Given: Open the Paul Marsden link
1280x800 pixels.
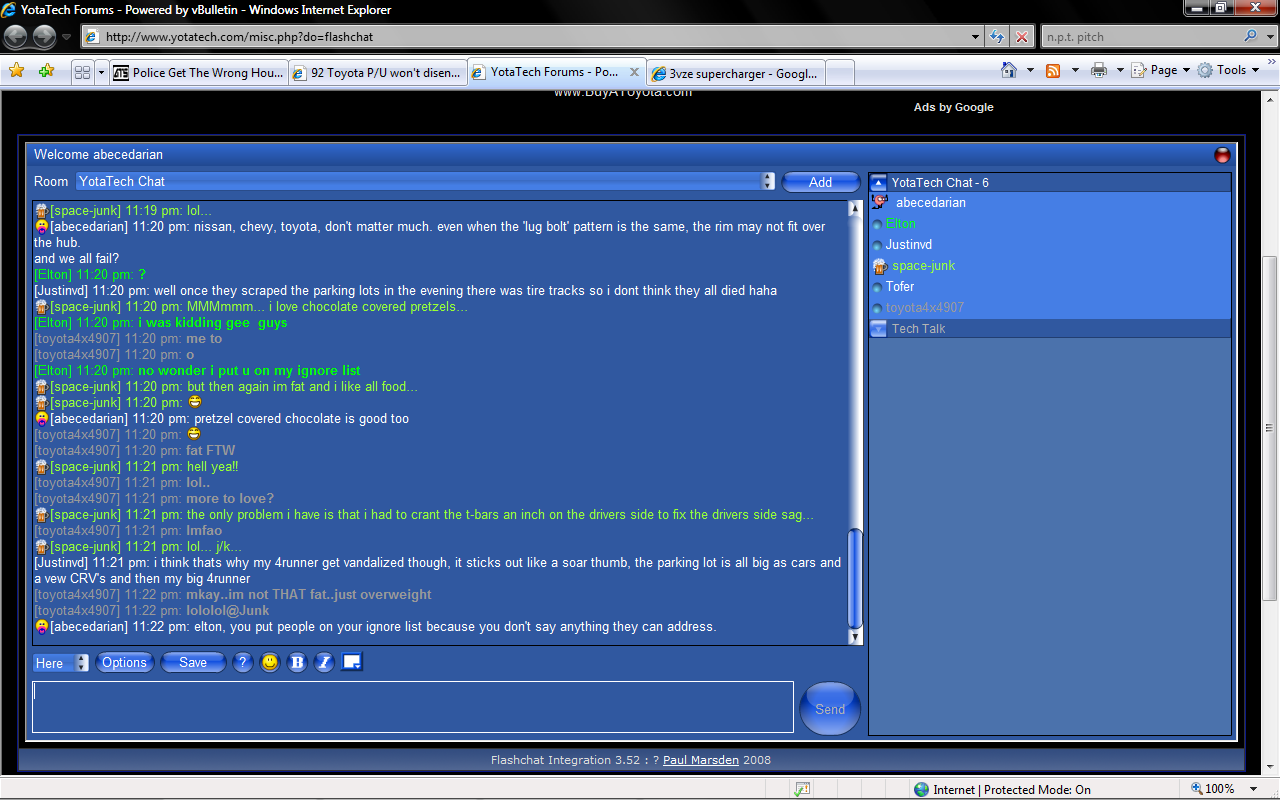Looking at the screenshot, I should click(701, 760).
